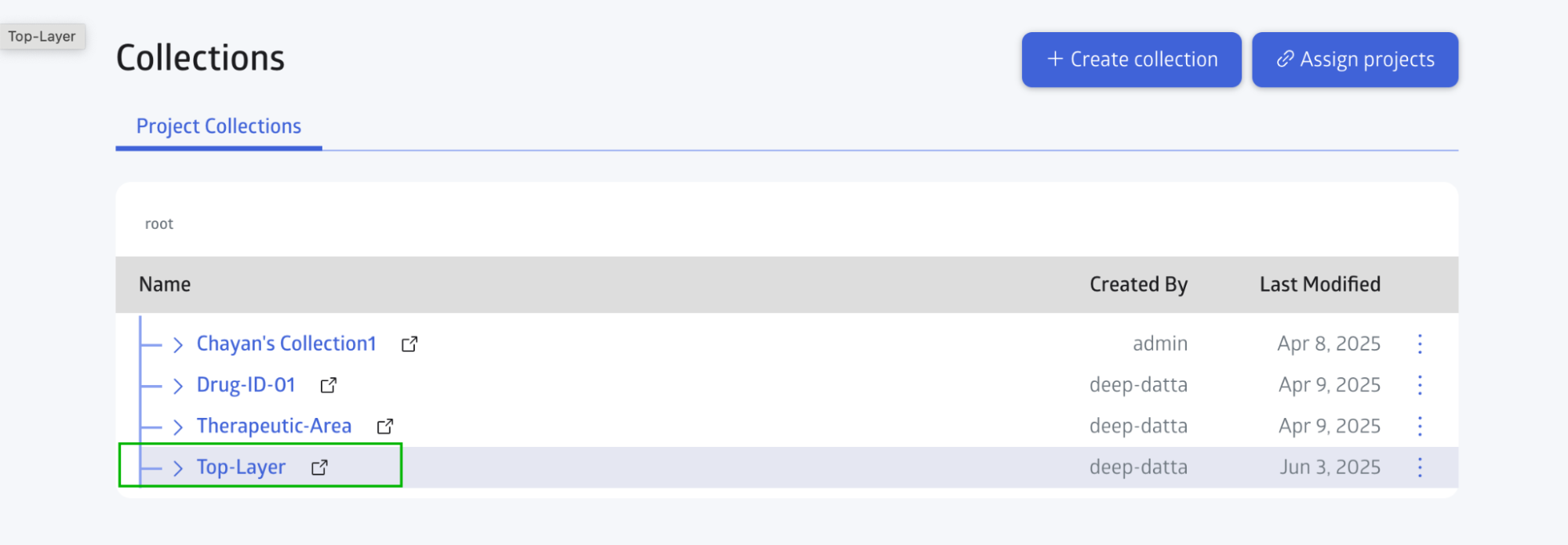Expand the Therapeutic-Area collection chevron
1568x545 pixels.
pyautogui.click(x=178, y=427)
